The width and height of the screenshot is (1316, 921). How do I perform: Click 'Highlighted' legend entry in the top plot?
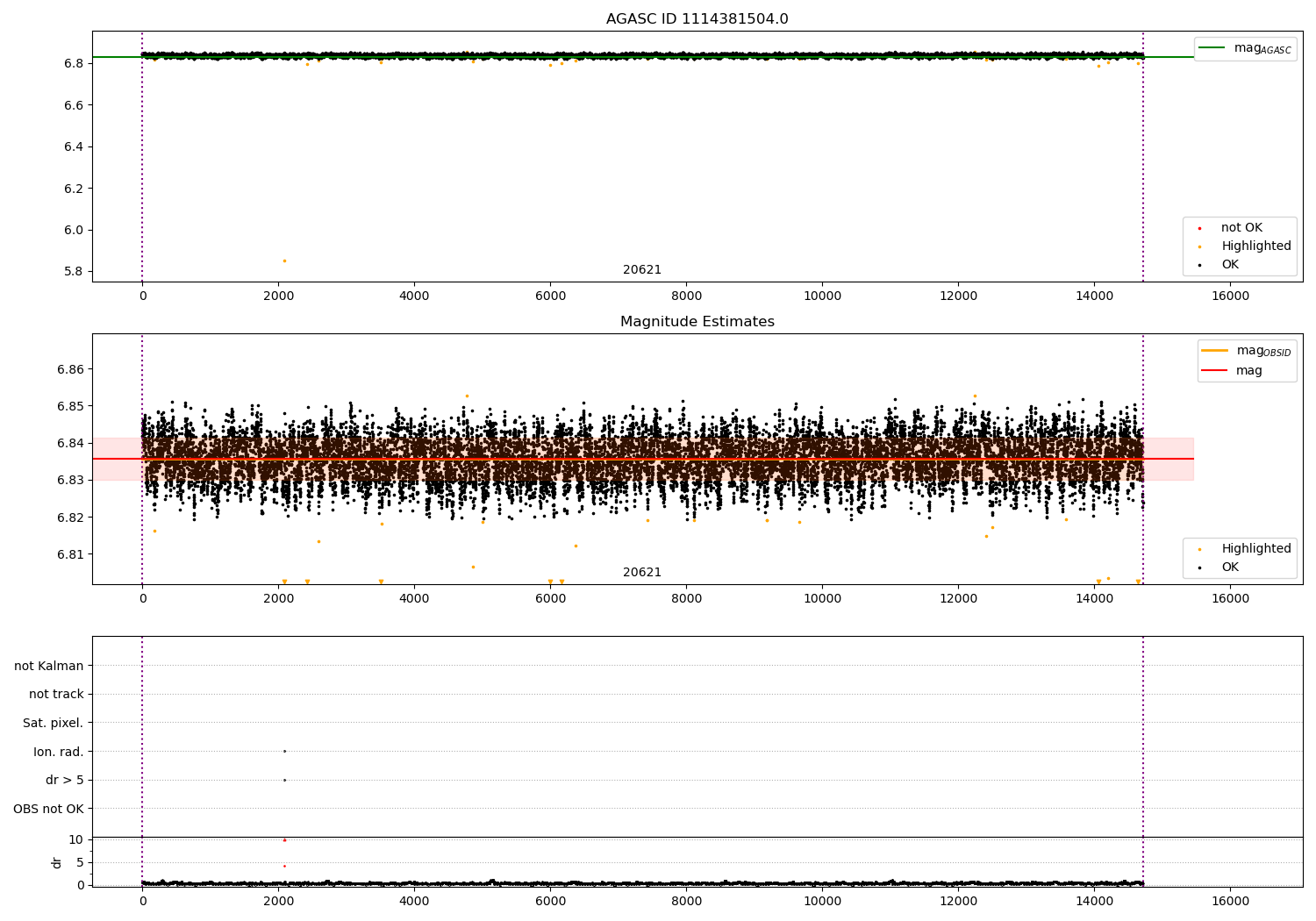point(1256,246)
